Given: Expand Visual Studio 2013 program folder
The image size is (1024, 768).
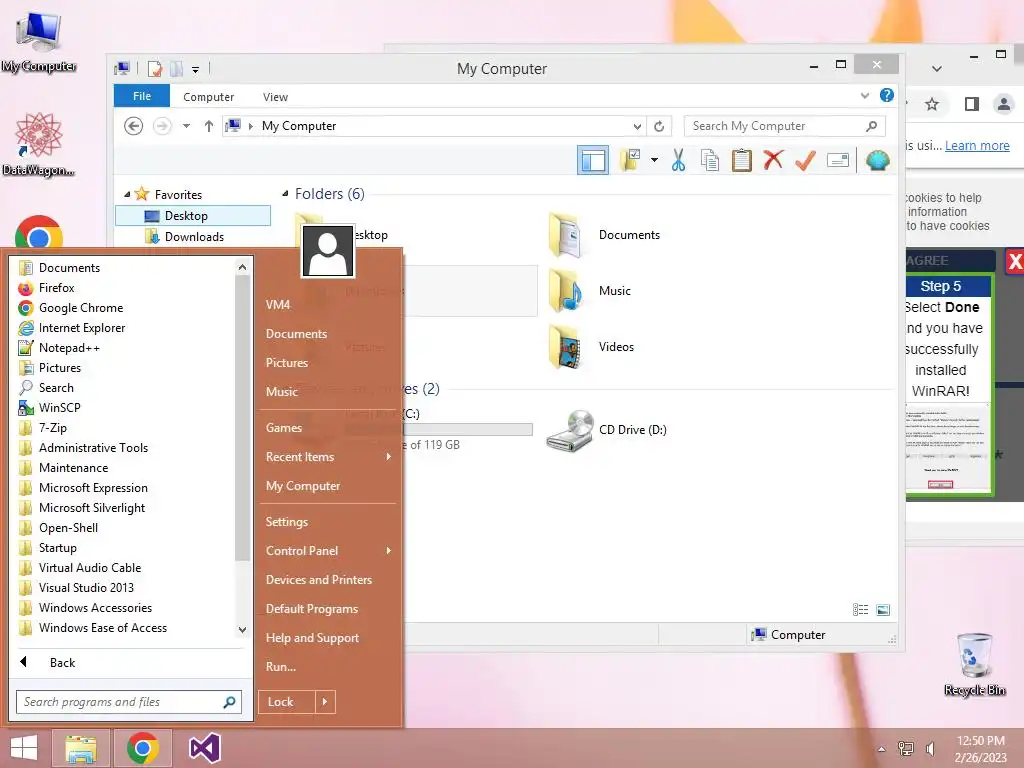Looking at the screenshot, I should 124,588.
